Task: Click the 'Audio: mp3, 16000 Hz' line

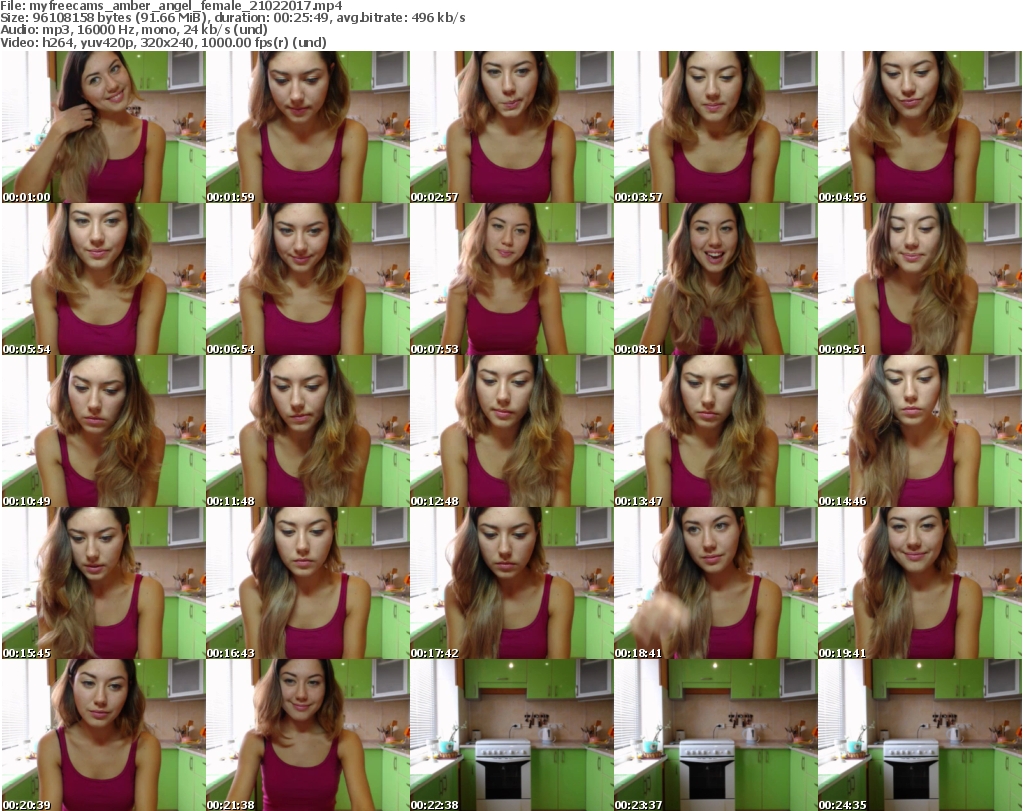Action: point(134,30)
